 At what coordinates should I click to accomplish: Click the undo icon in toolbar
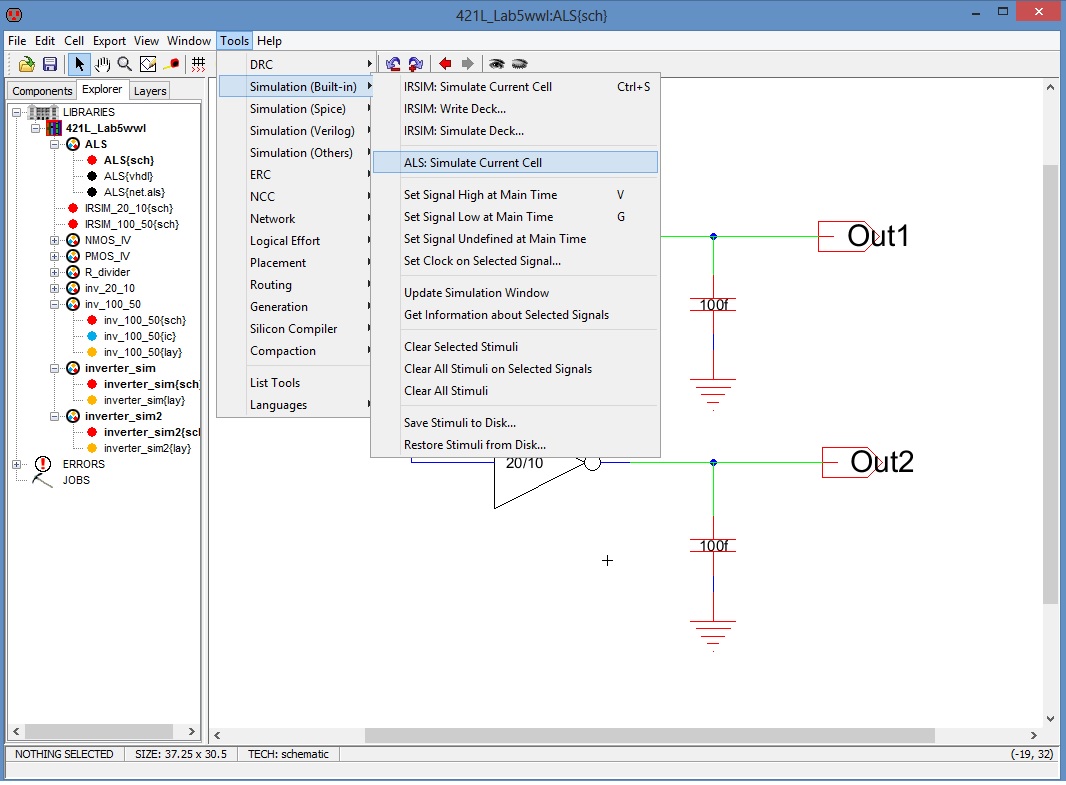pos(393,64)
